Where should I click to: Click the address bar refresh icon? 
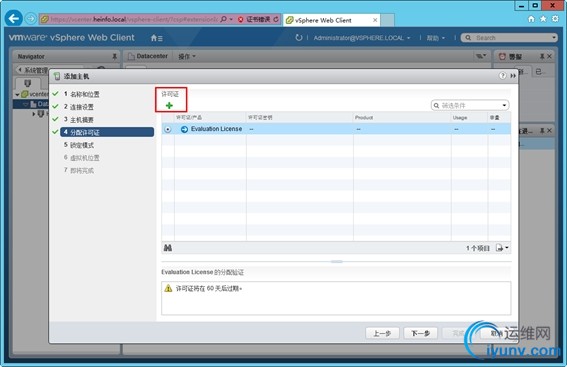pos(276,19)
